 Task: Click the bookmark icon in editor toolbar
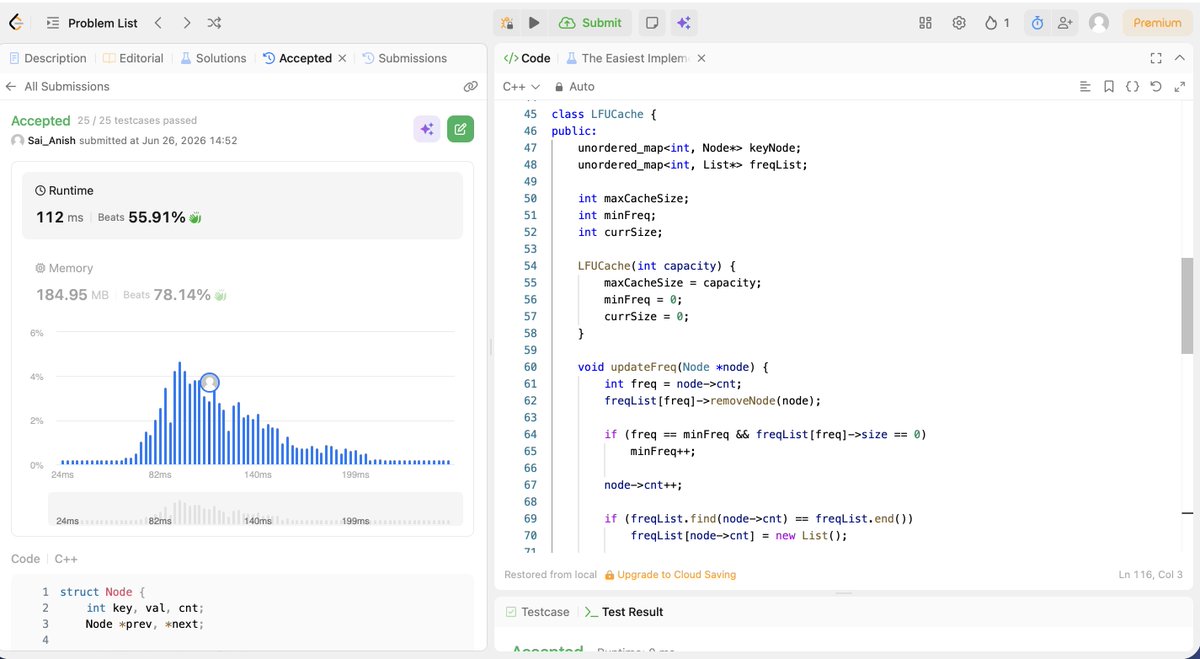coord(1109,87)
